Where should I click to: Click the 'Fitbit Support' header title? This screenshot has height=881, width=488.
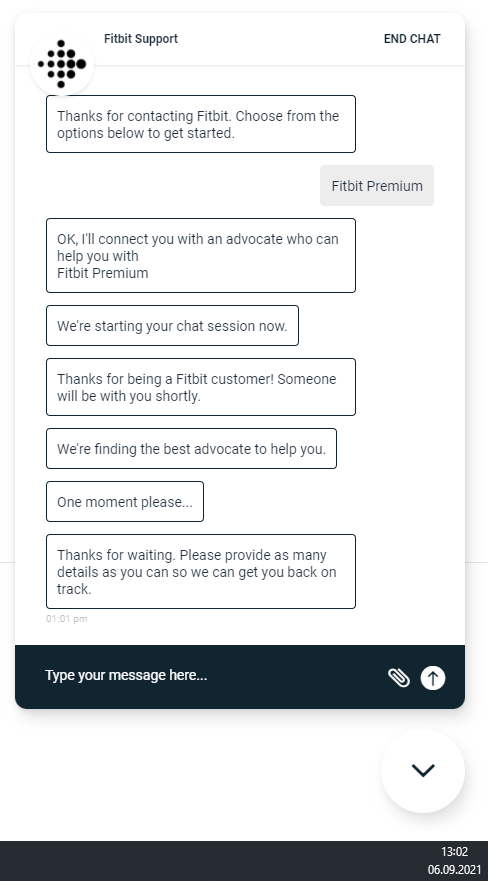[x=141, y=39]
